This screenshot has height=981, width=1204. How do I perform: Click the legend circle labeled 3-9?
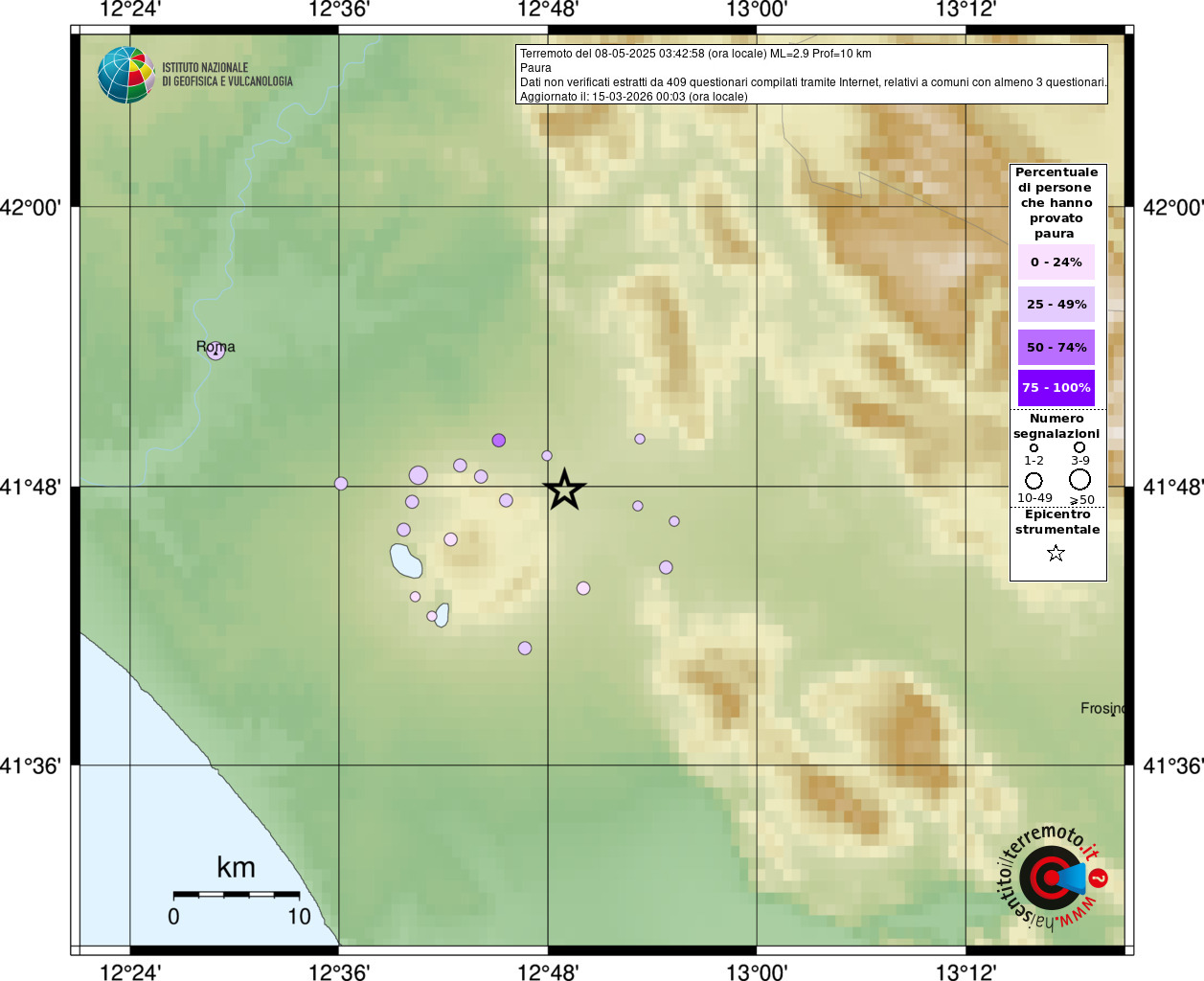point(1079,447)
